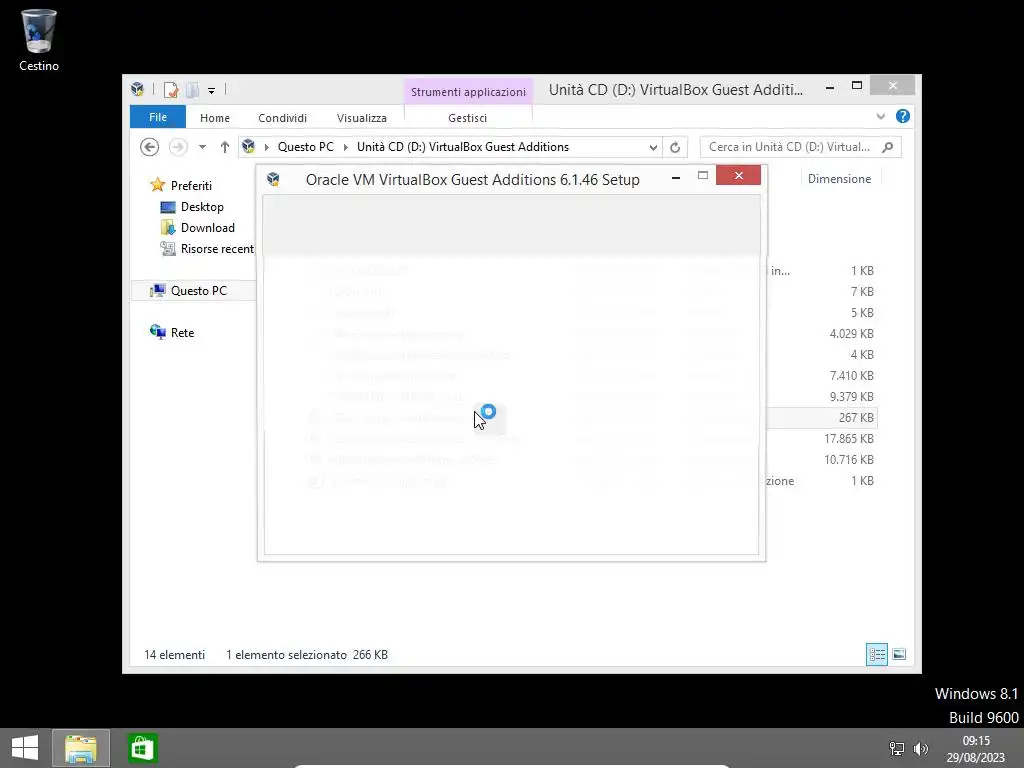Select Preferiti in the navigation pane
The image size is (1024, 768).
tap(181, 185)
